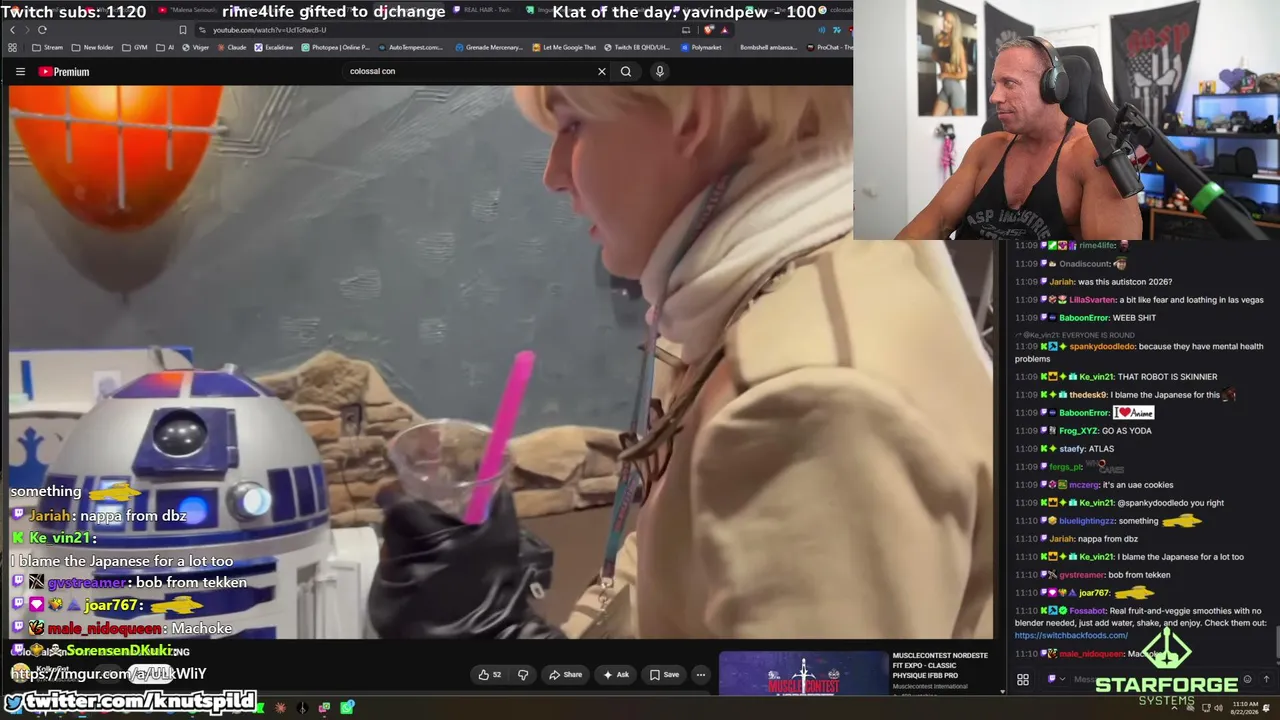Open the Photopea bookmark
This screenshot has height=720, width=1280.
[x=336, y=47]
